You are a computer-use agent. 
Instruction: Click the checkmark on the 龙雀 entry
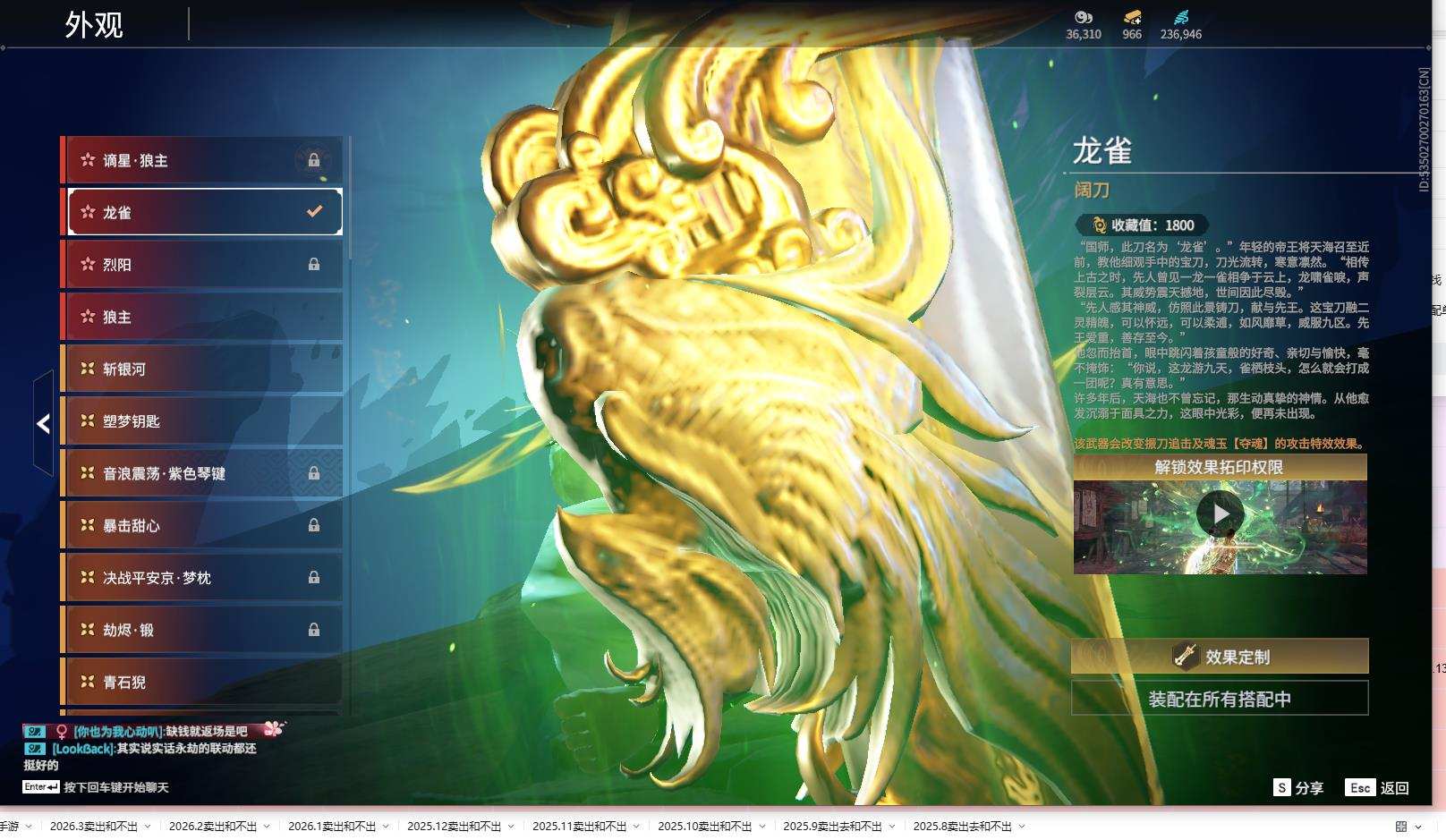313,211
